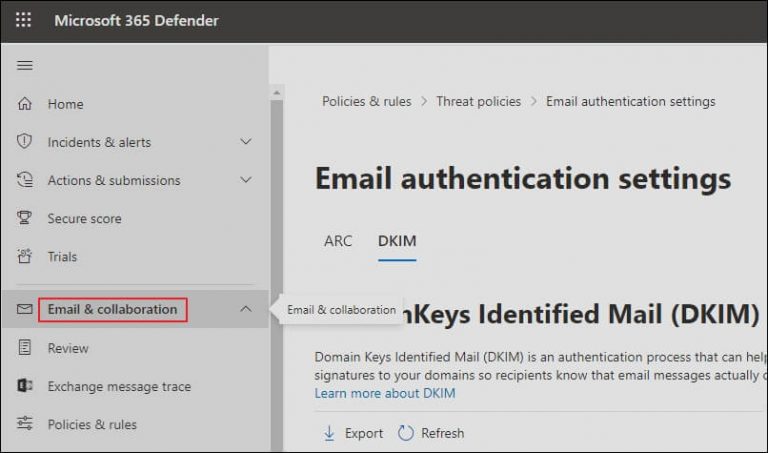Click the Trials gift icon
This screenshot has width=768, height=453.
click(x=24, y=256)
